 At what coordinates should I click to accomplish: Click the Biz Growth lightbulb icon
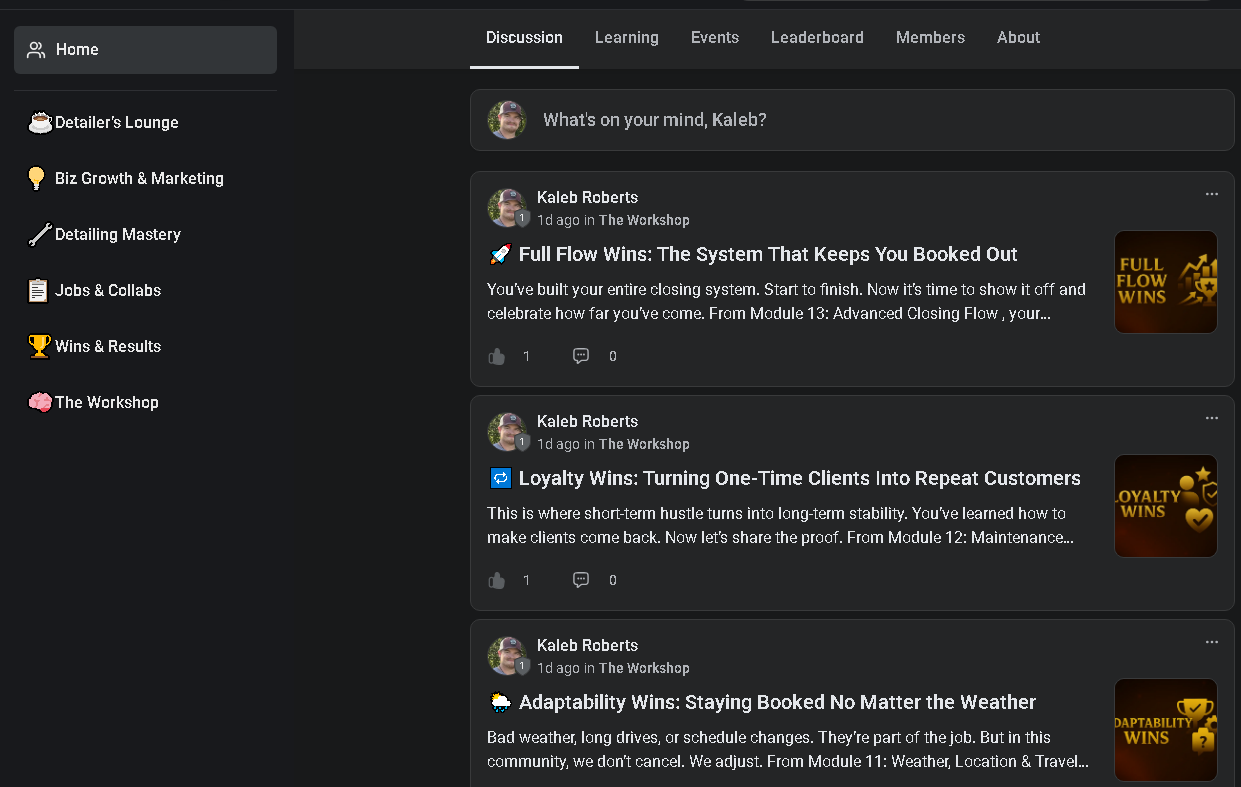point(37,178)
